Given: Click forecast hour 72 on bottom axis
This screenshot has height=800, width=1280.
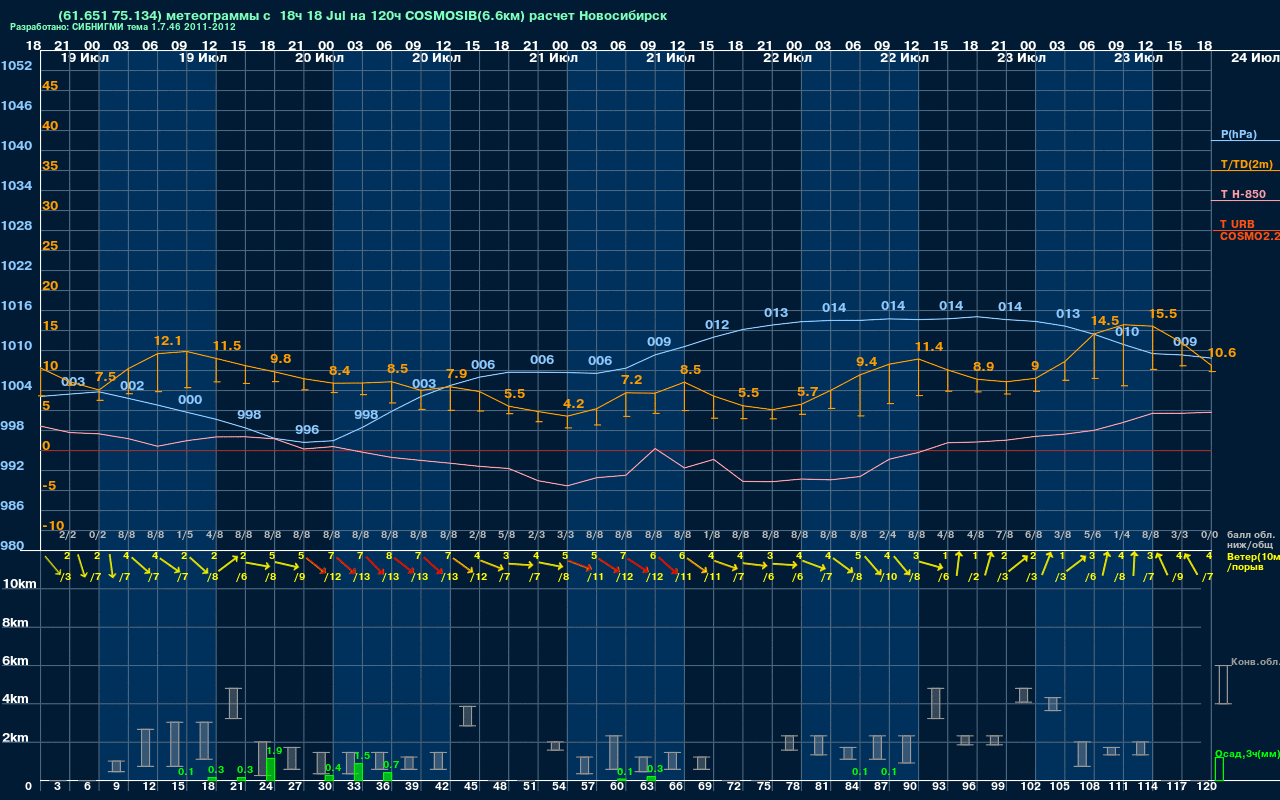Looking at the screenshot, I should pyautogui.click(x=735, y=787).
